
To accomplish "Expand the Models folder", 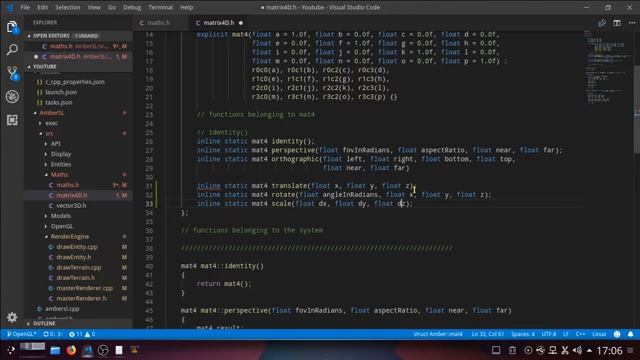I will [x=61, y=216].
